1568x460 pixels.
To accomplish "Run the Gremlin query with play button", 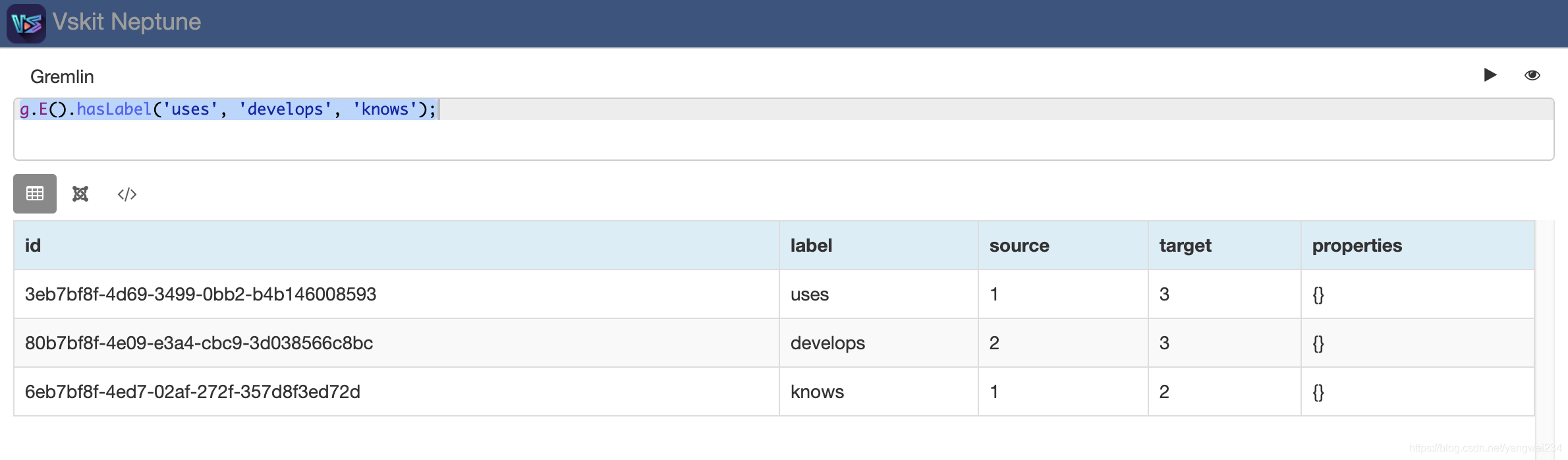I will point(1490,75).
